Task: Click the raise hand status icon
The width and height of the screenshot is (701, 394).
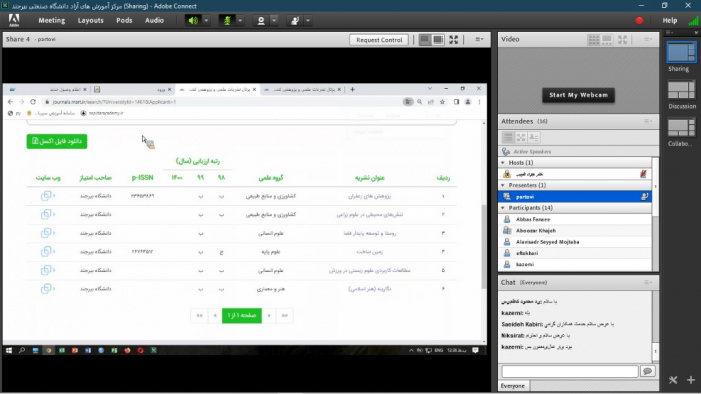Action: 295,21
